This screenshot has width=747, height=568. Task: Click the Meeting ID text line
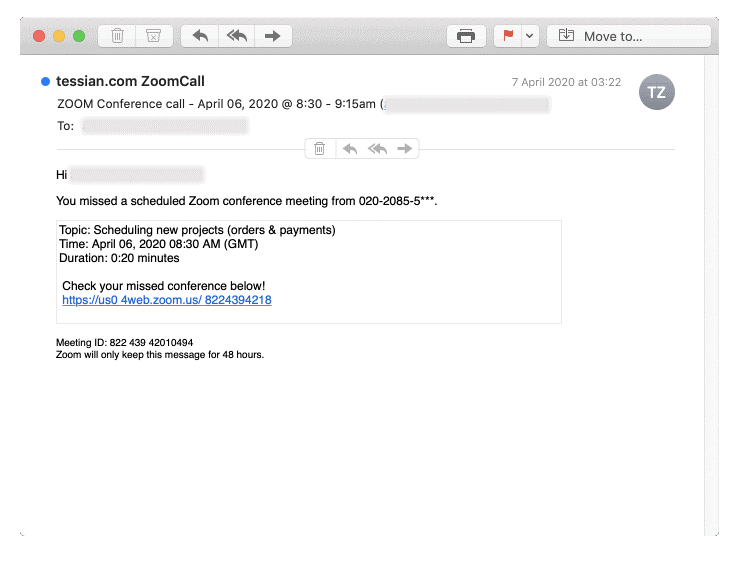[x=124, y=342]
